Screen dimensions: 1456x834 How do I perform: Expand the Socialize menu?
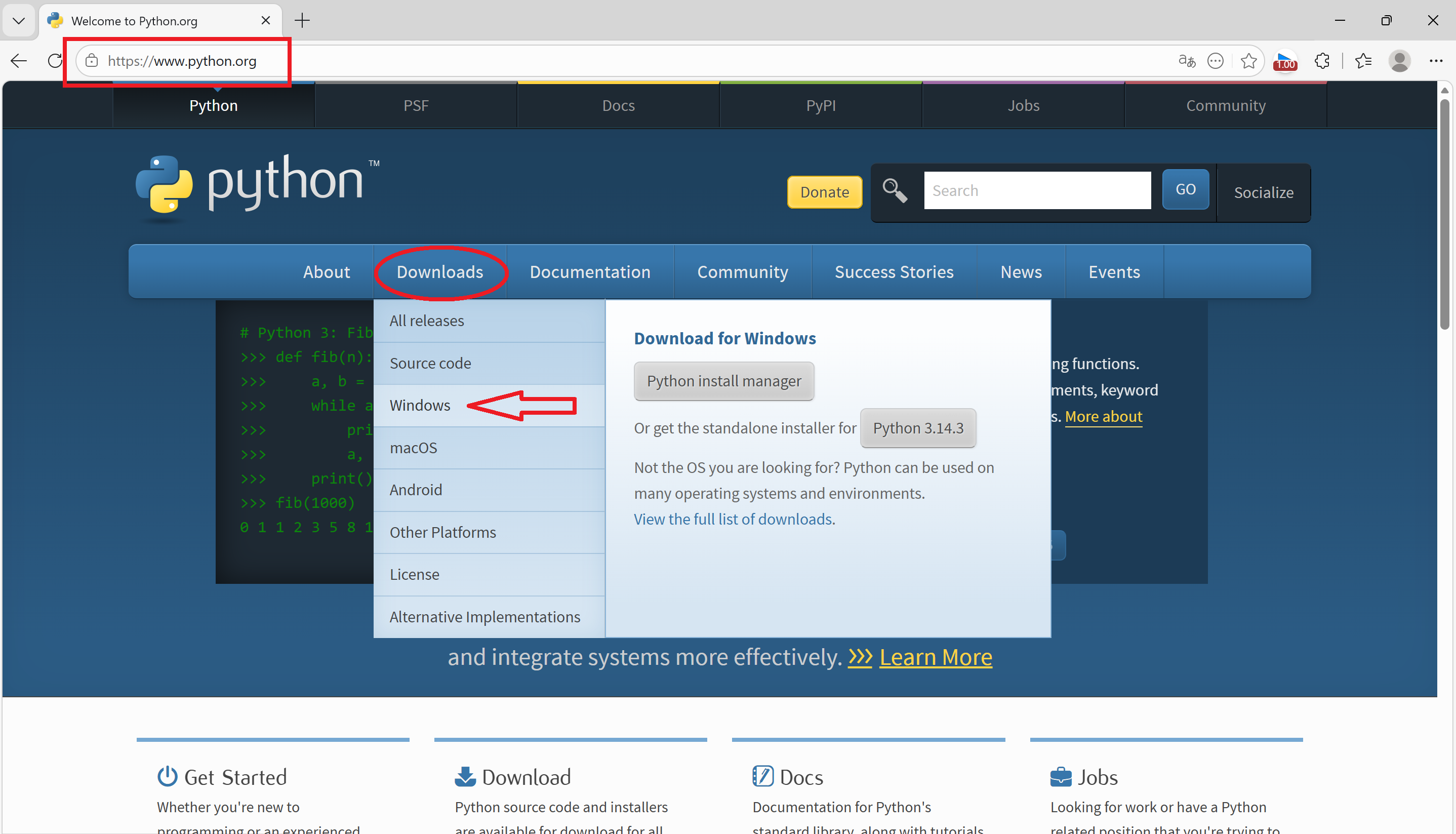(1264, 192)
